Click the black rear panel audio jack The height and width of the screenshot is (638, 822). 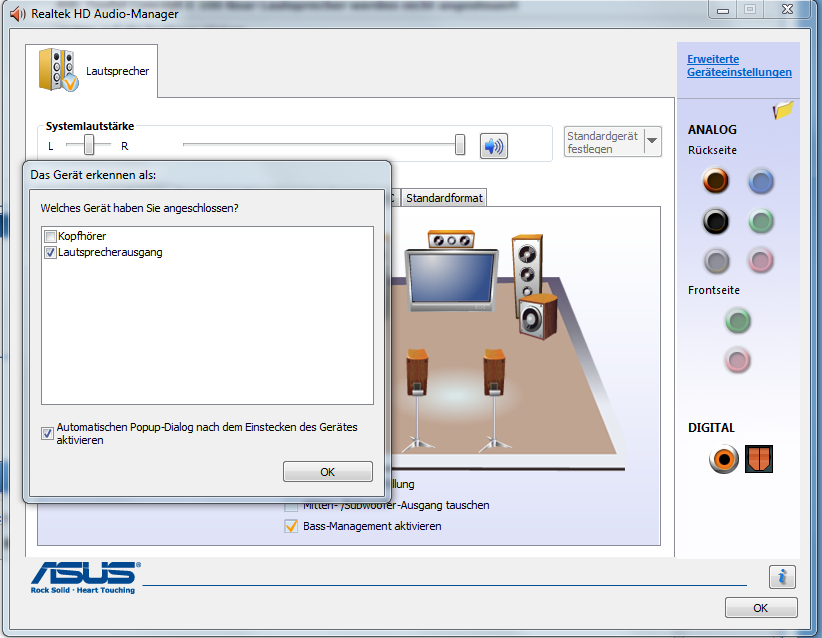(716, 221)
